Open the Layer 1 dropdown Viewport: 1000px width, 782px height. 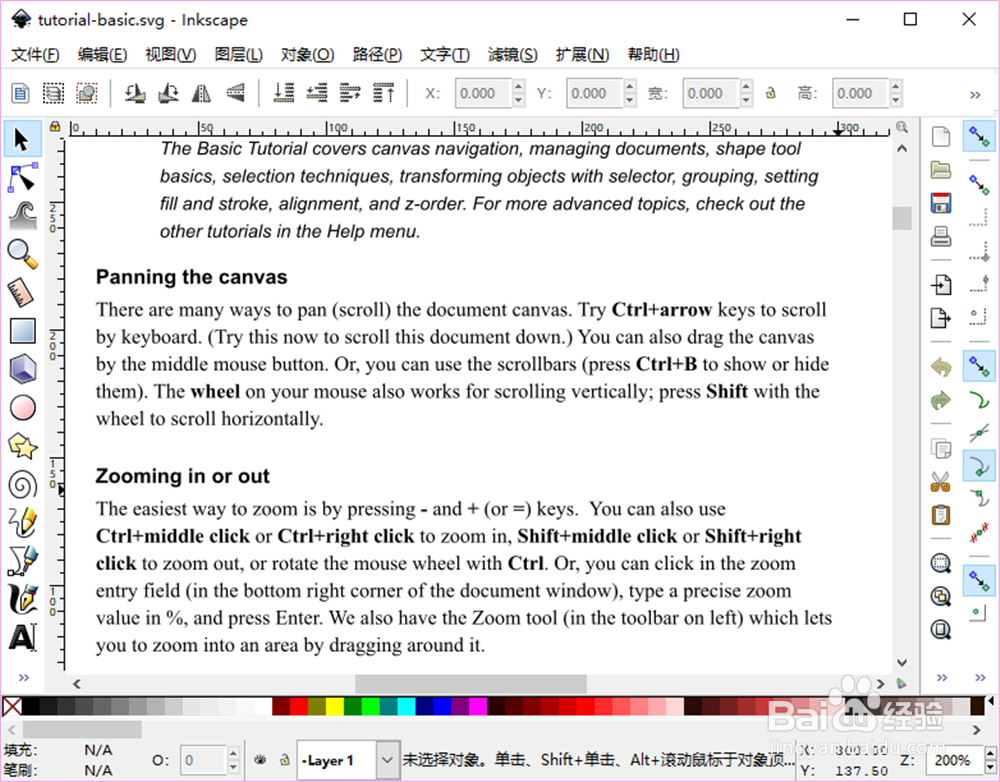(x=386, y=760)
